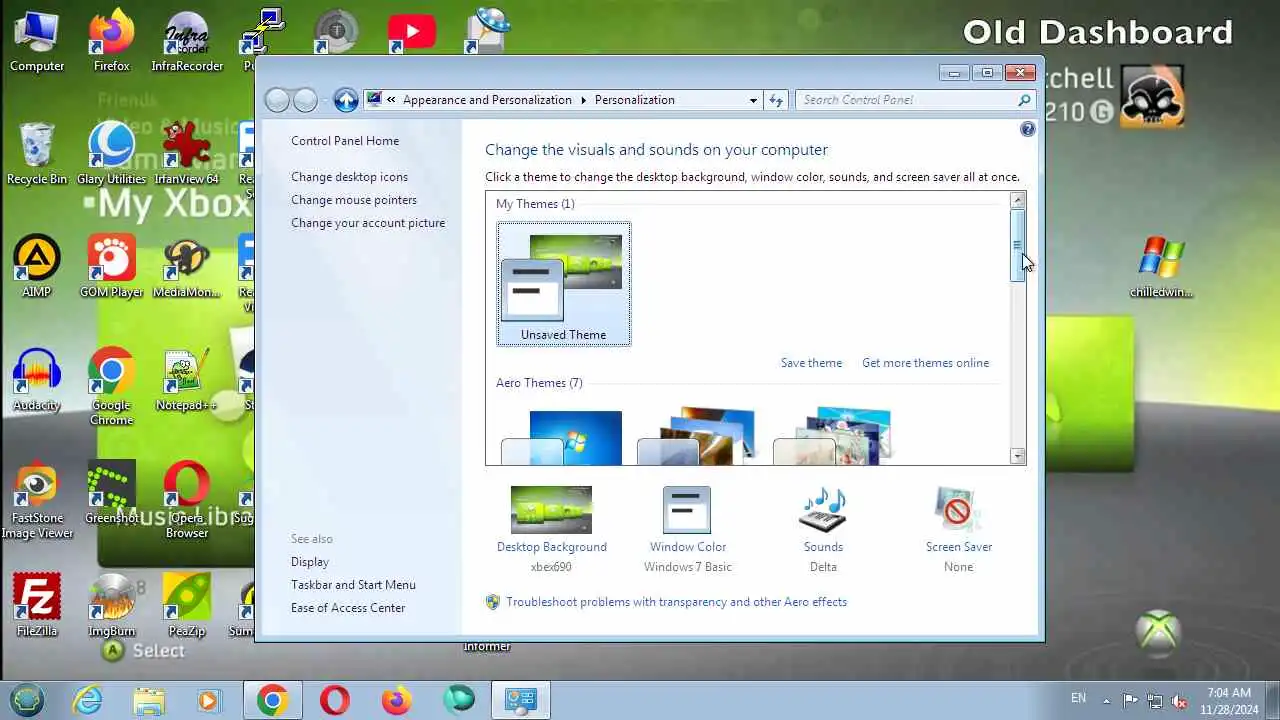Click Control Panel icon in address bar
Viewport: 1280px width, 720px height.
point(375,99)
